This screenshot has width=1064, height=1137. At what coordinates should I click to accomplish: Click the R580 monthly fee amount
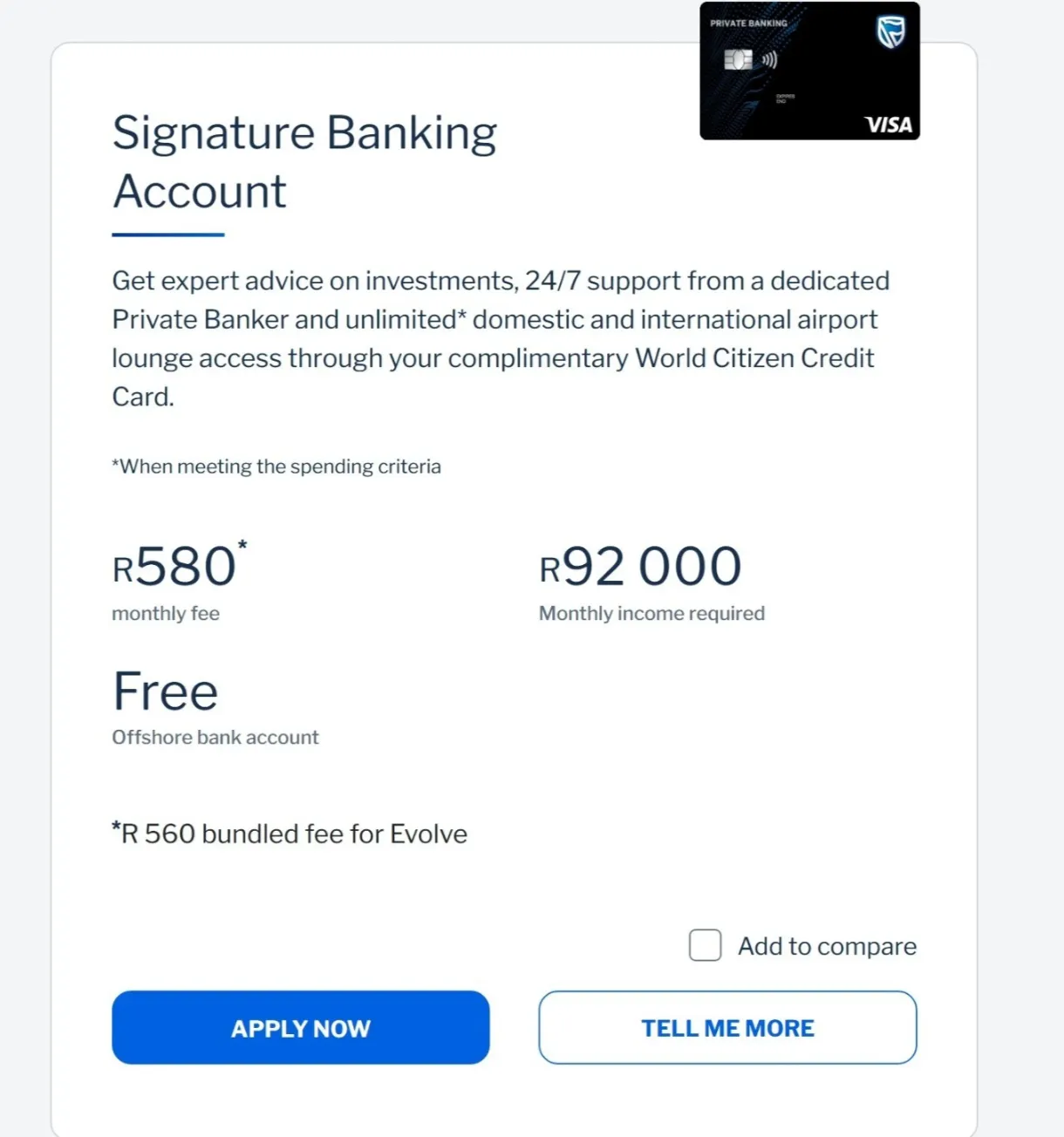179,567
